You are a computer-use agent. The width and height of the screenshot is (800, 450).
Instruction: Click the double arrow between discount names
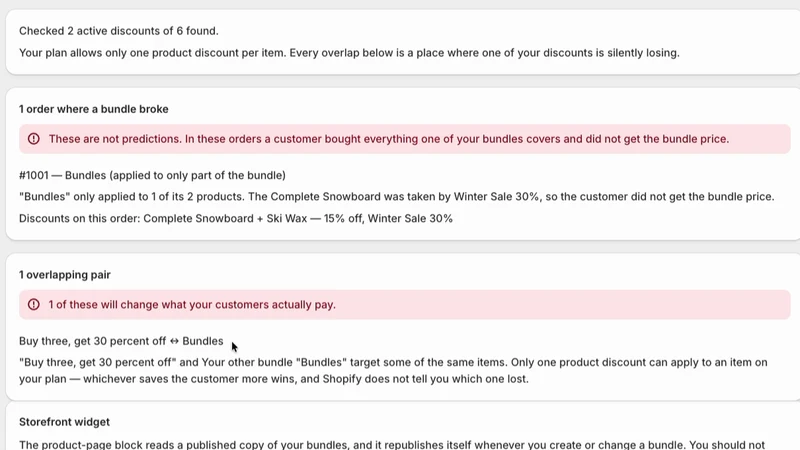[174, 341]
